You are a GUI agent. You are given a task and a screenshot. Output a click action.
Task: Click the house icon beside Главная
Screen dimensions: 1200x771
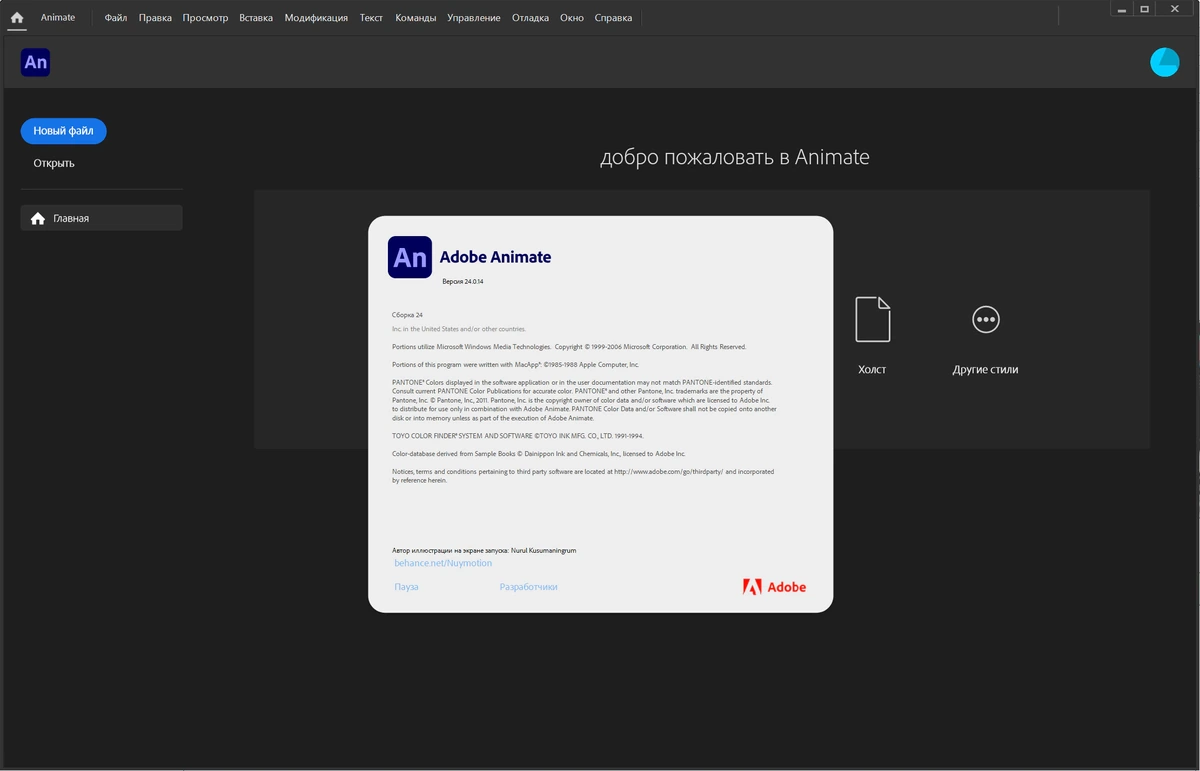(38, 218)
